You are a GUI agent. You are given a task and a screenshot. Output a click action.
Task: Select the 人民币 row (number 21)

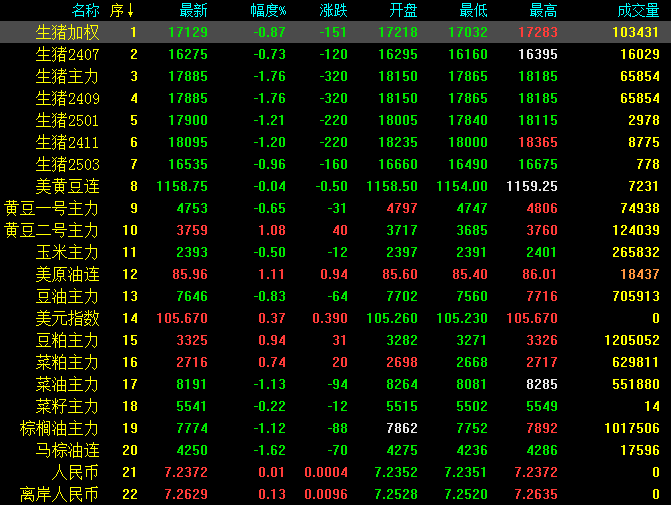point(75,472)
